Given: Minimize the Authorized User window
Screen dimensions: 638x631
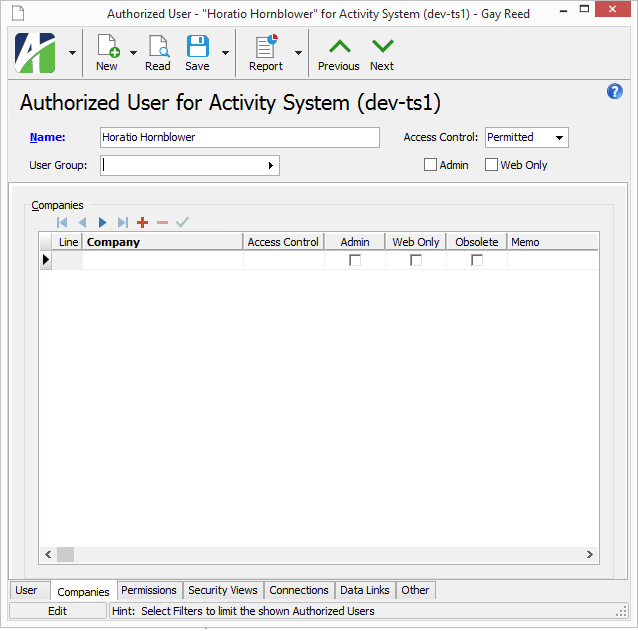Looking at the screenshot, I should pyautogui.click(x=564, y=10).
